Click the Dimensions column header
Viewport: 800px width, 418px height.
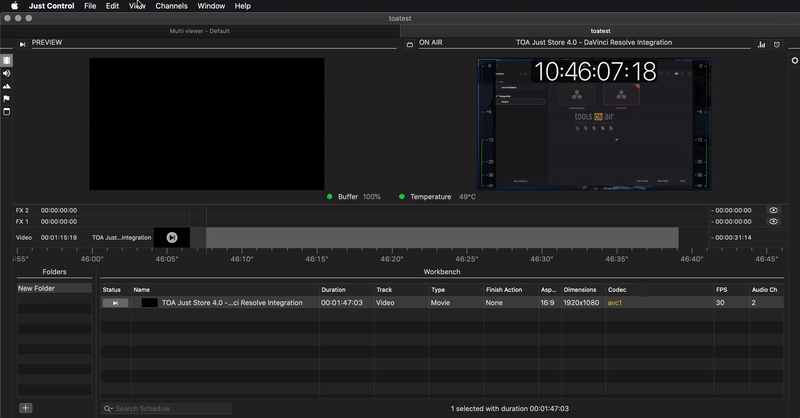(583, 290)
